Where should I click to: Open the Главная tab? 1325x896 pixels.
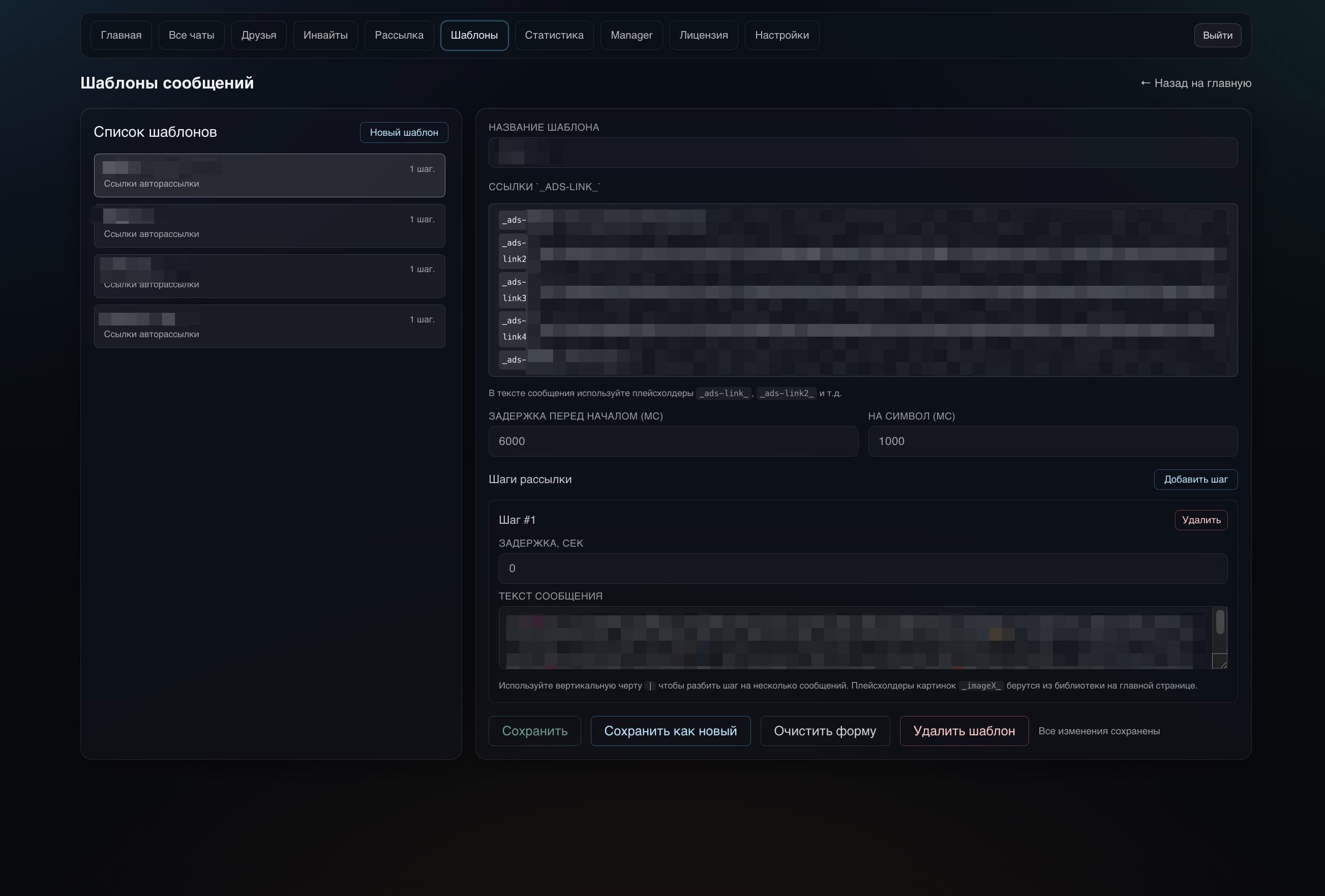(121, 36)
